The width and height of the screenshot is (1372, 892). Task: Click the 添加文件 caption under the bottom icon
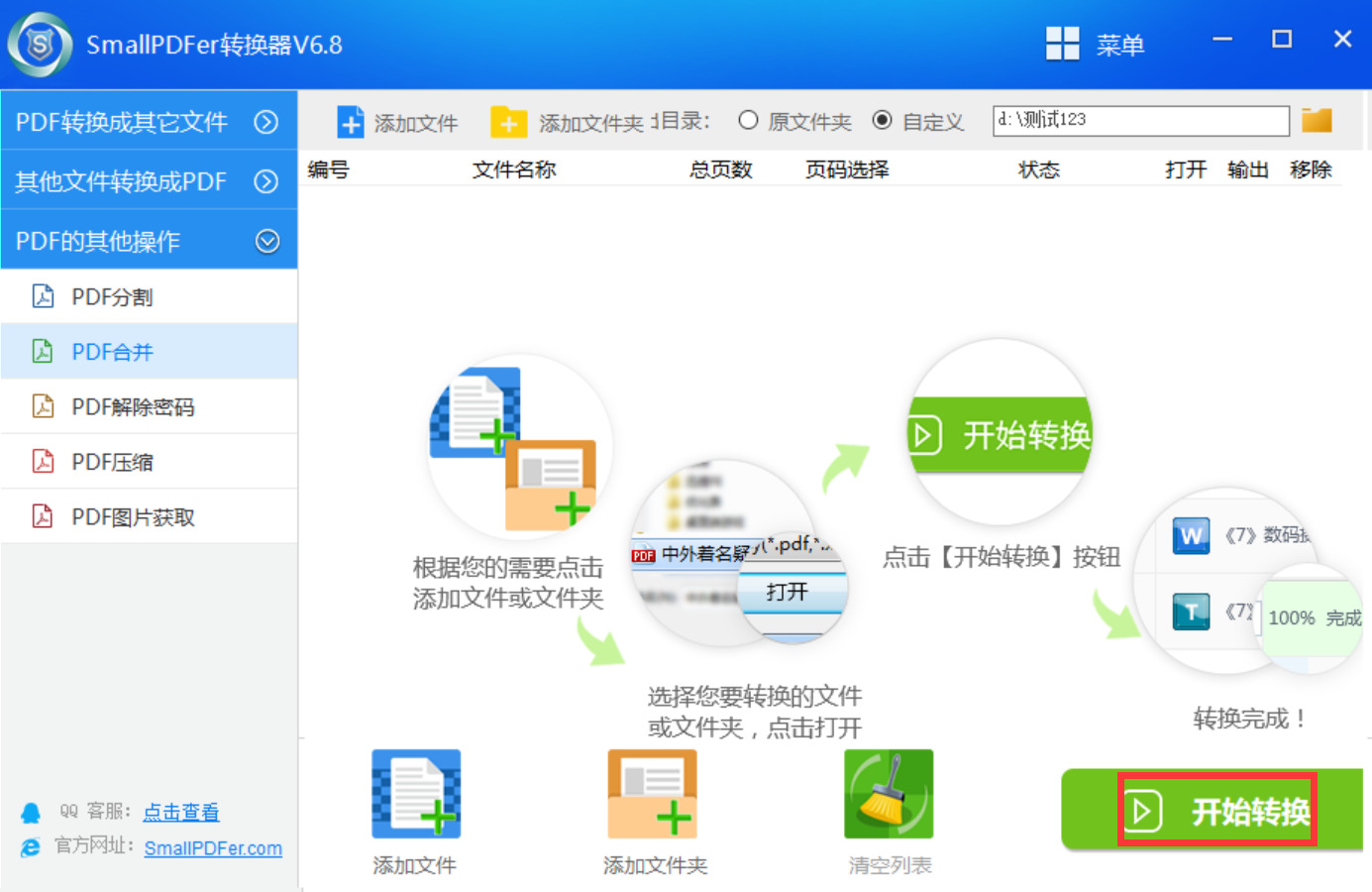414,865
